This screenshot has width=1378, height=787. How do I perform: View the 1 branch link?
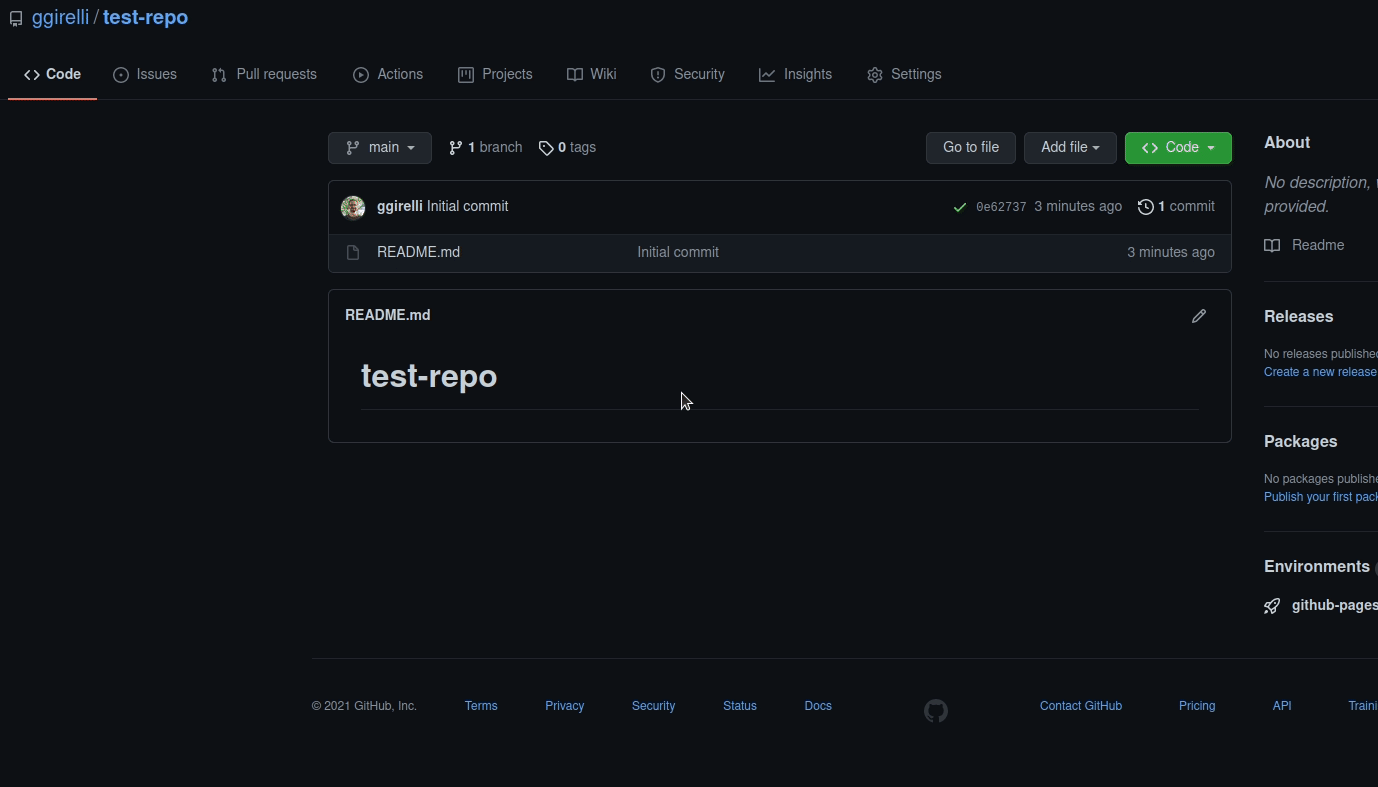pos(485,147)
